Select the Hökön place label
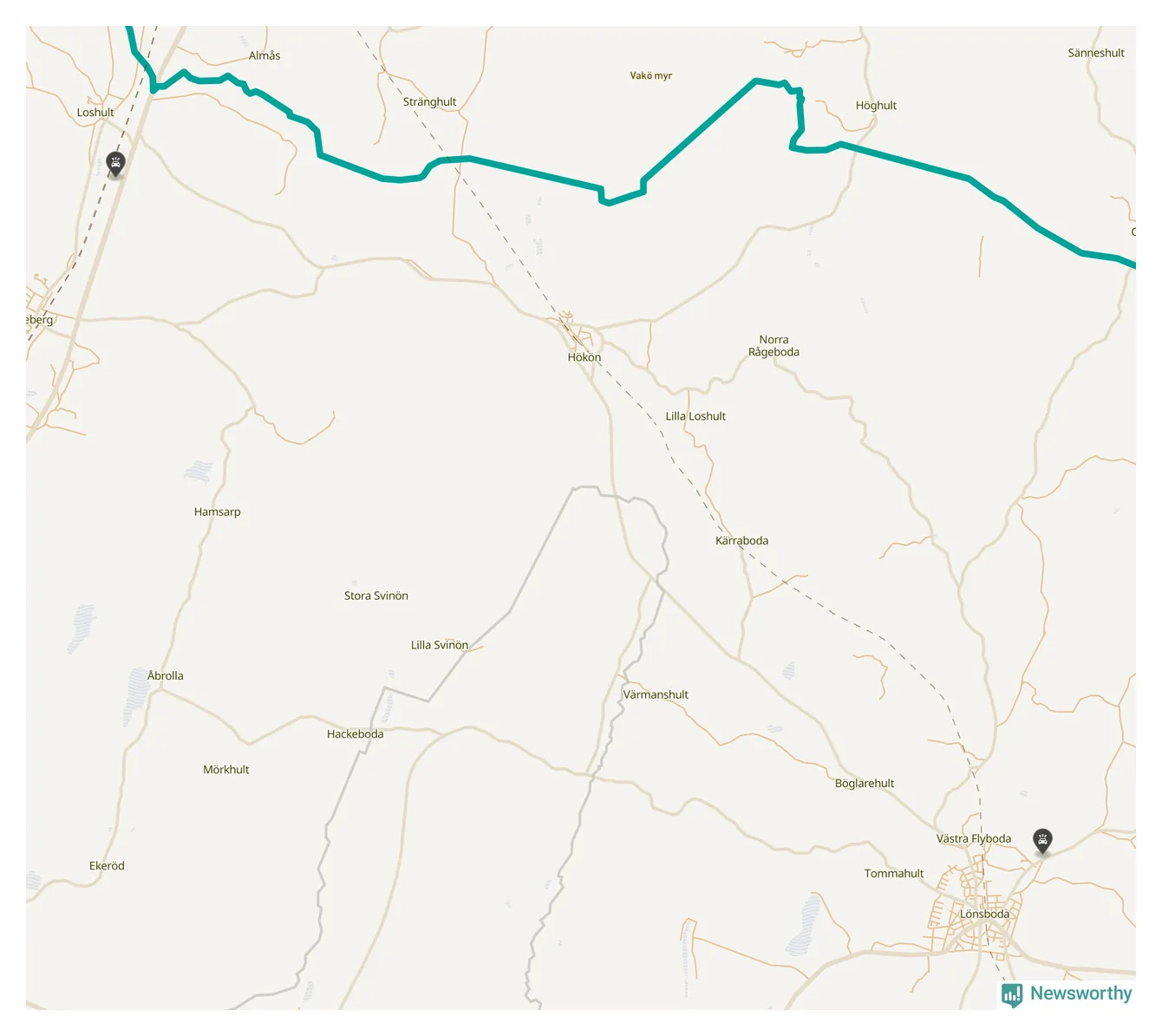 pos(584,357)
